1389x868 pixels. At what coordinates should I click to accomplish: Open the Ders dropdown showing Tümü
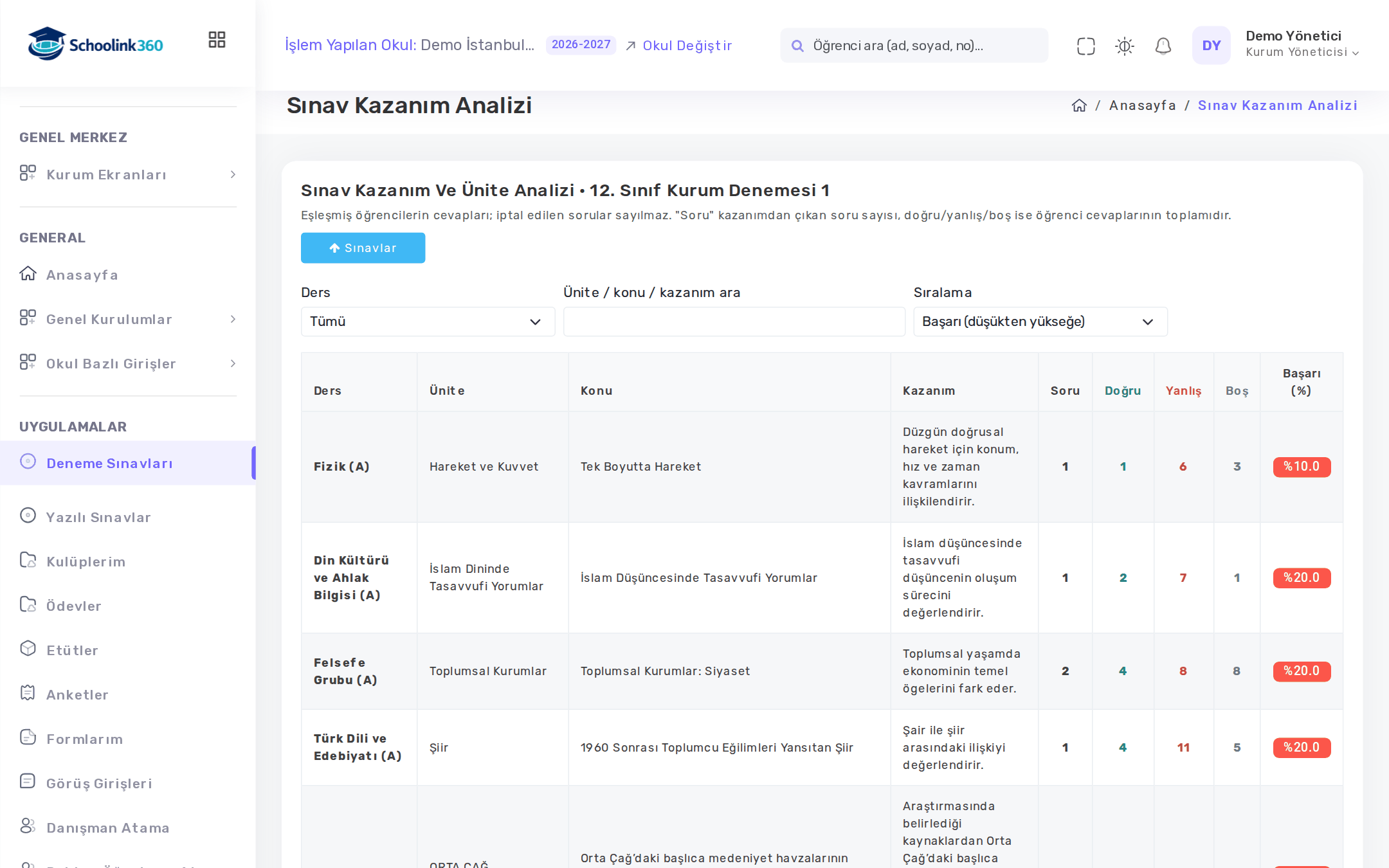point(428,321)
